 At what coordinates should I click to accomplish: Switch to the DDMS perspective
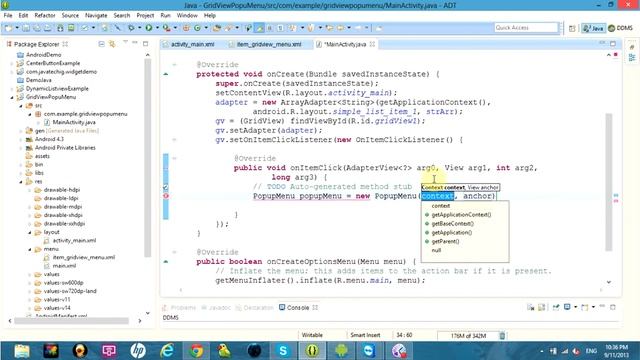click(x=620, y=28)
